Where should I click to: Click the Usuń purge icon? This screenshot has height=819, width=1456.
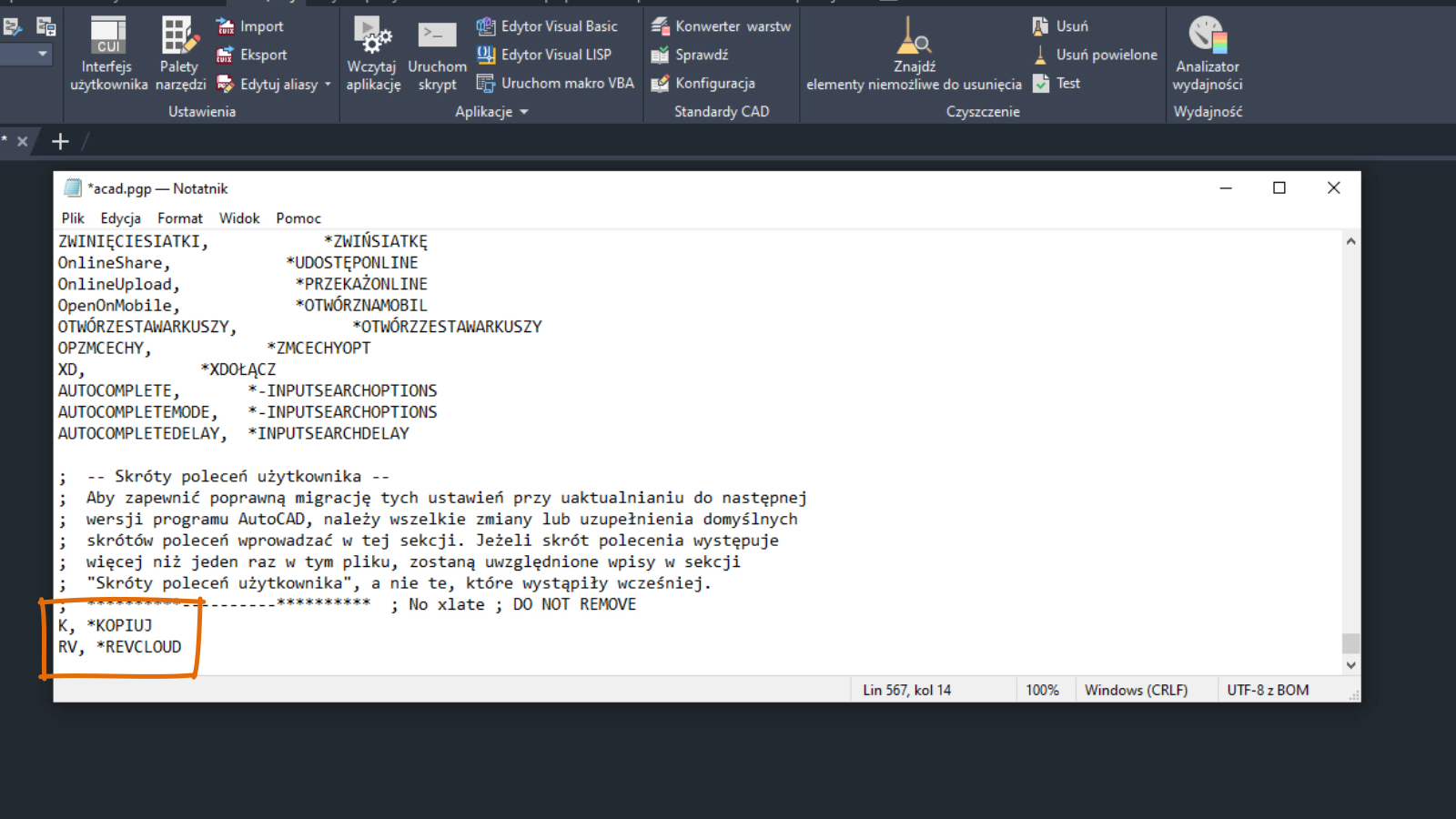1040,26
